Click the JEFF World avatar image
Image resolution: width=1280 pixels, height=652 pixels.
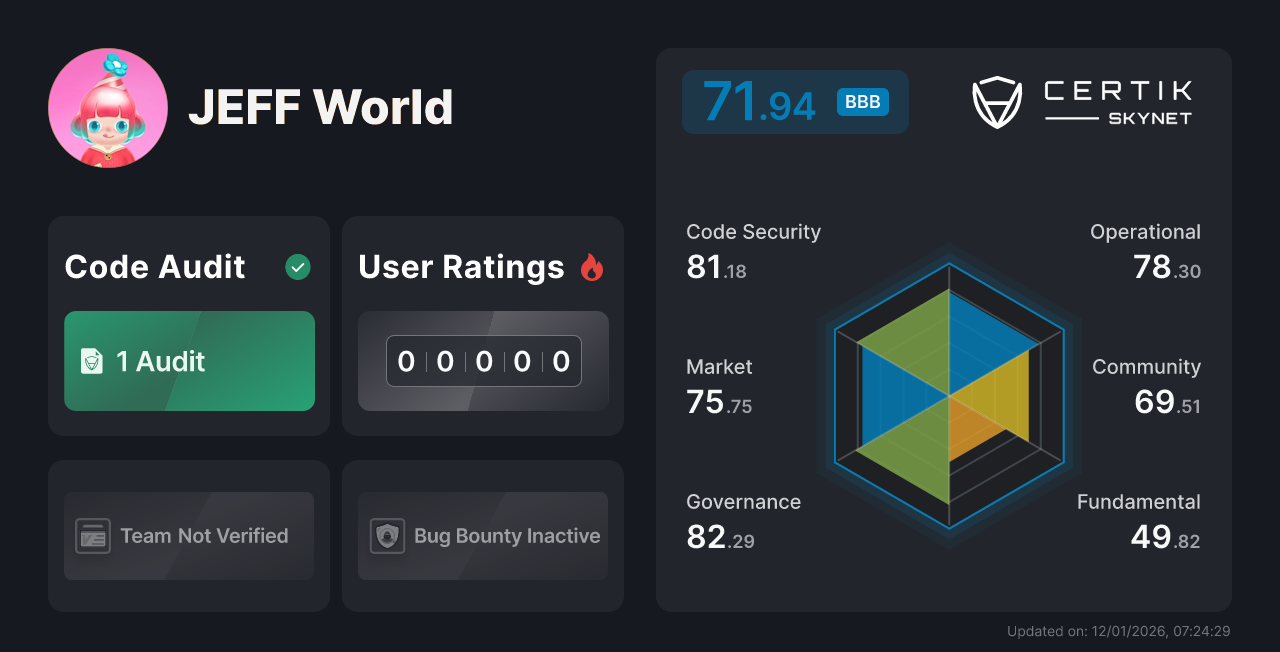point(108,107)
